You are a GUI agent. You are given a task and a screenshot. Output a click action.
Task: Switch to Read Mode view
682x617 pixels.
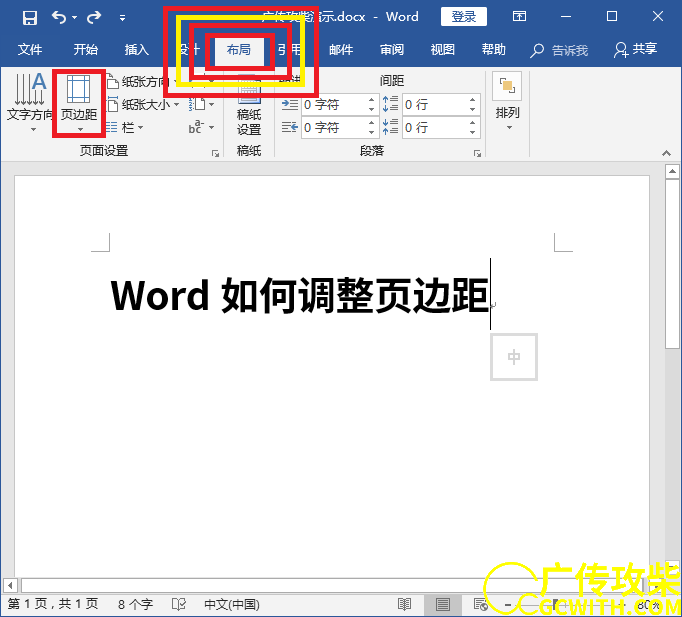(x=405, y=604)
